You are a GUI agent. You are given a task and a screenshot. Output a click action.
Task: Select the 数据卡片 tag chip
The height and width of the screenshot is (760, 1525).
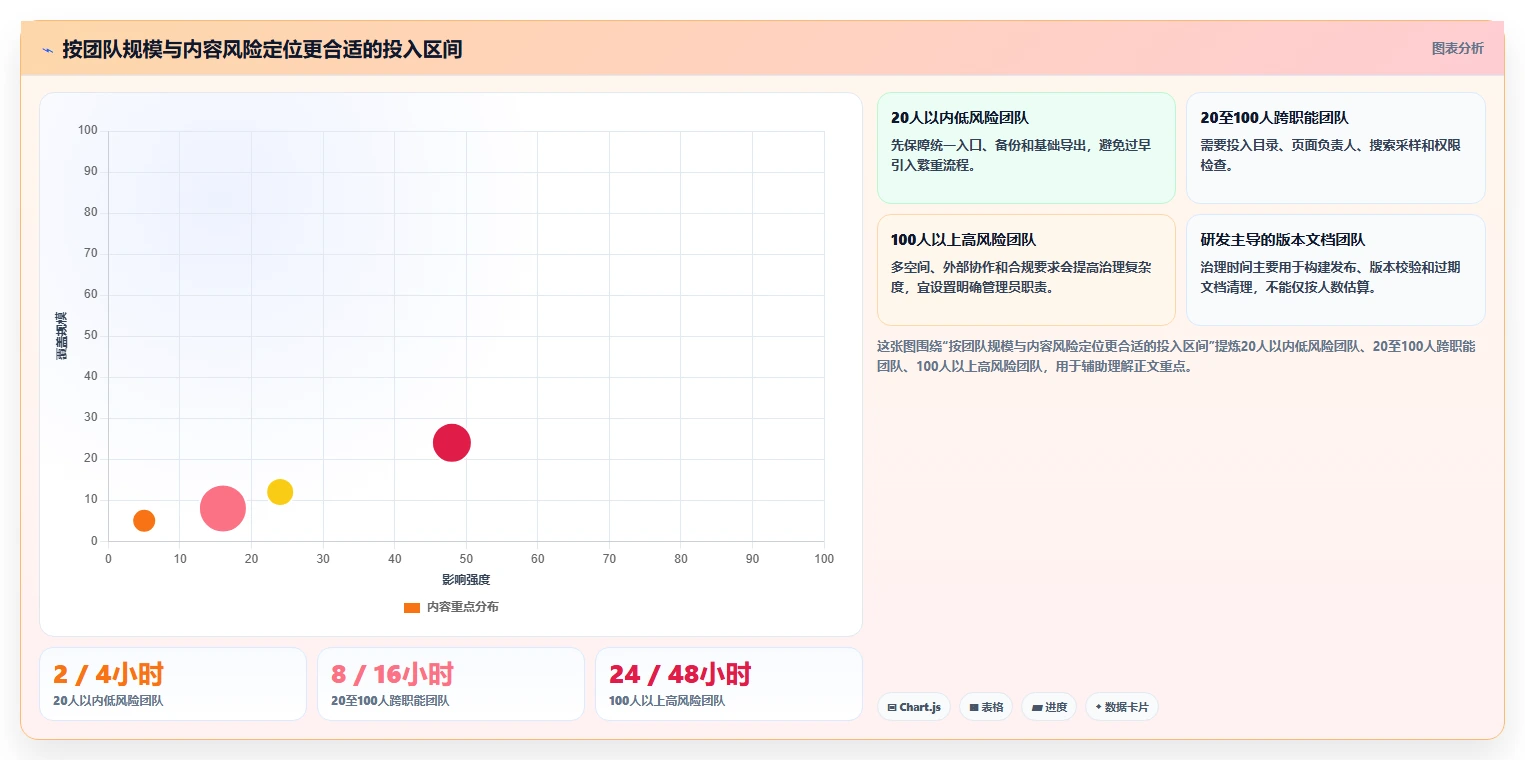tap(1122, 707)
